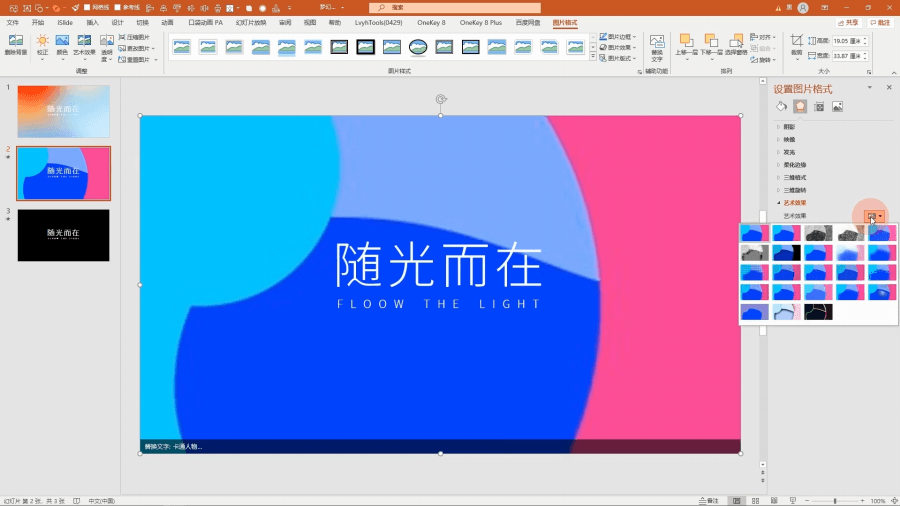
Task: Open the OneKey 8 Plus tab
Action: click(x=480, y=22)
